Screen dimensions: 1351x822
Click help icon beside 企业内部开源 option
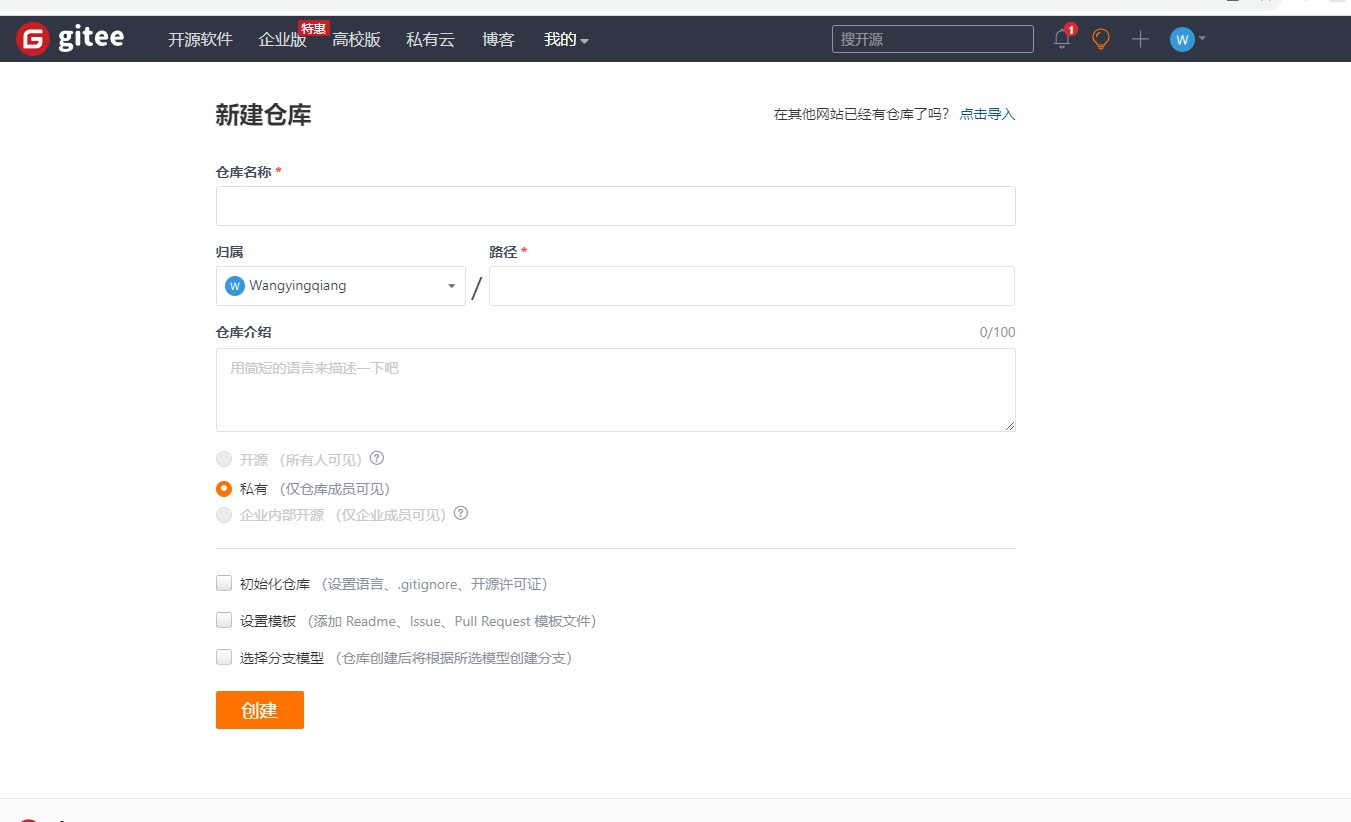461,514
